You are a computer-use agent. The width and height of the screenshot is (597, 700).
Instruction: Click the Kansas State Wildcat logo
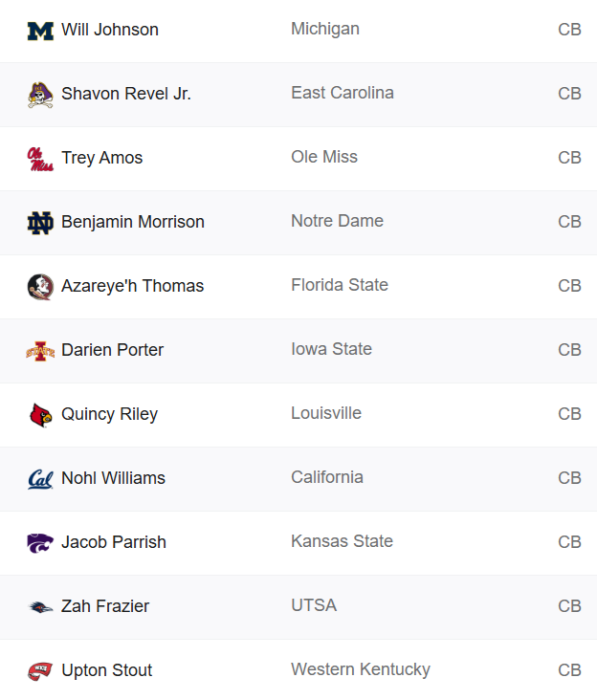click(40, 543)
